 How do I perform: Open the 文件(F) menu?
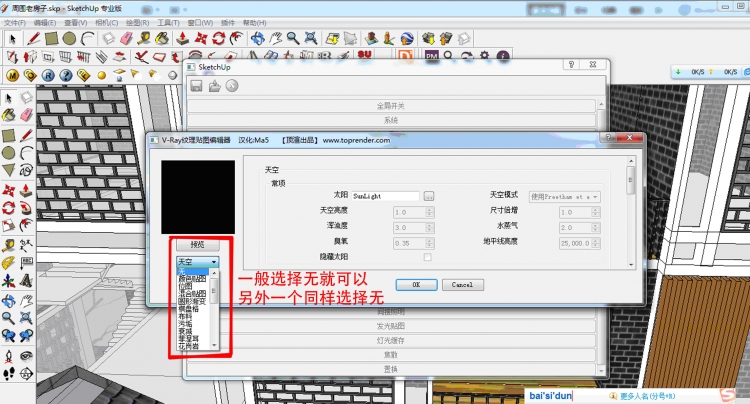tap(15, 22)
